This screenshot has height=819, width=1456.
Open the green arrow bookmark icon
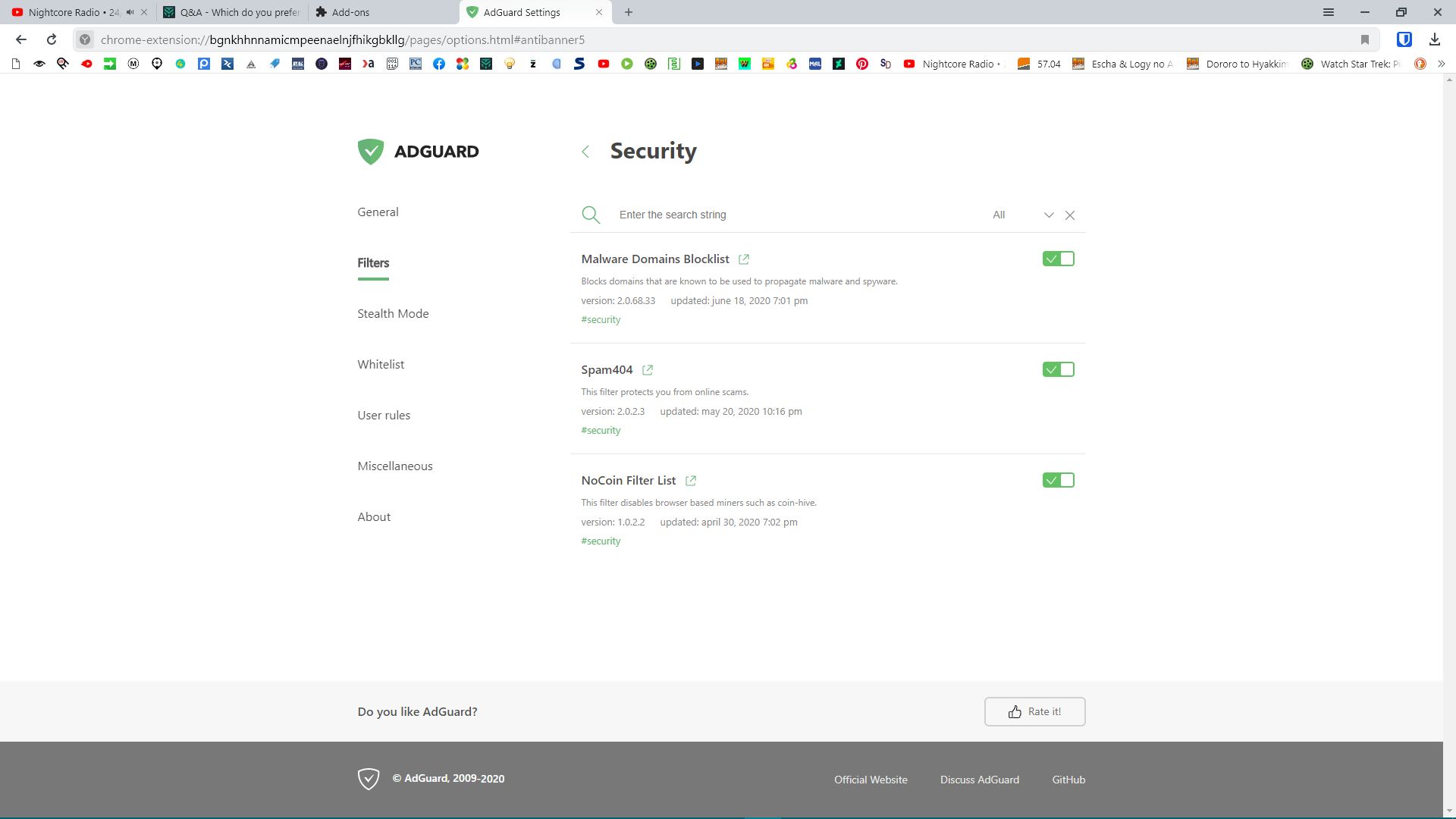tap(110, 64)
